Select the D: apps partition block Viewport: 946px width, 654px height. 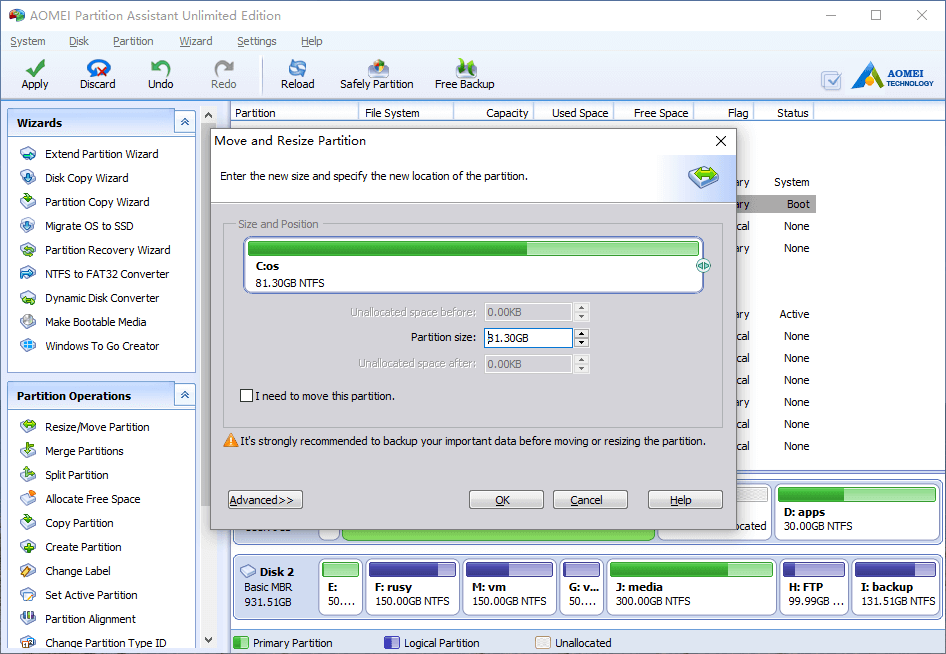click(857, 512)
